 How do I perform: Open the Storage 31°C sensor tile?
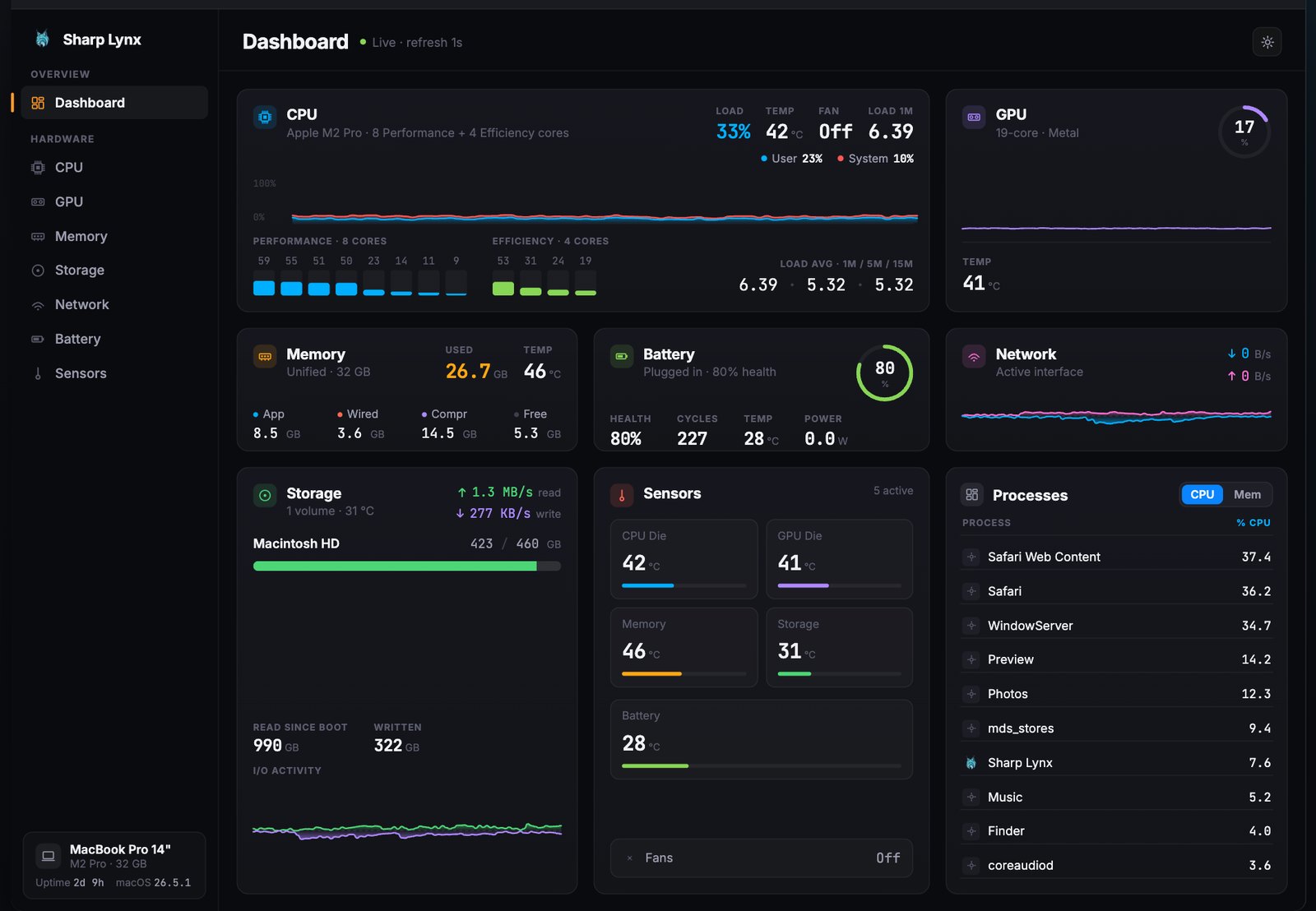[839, 647]
